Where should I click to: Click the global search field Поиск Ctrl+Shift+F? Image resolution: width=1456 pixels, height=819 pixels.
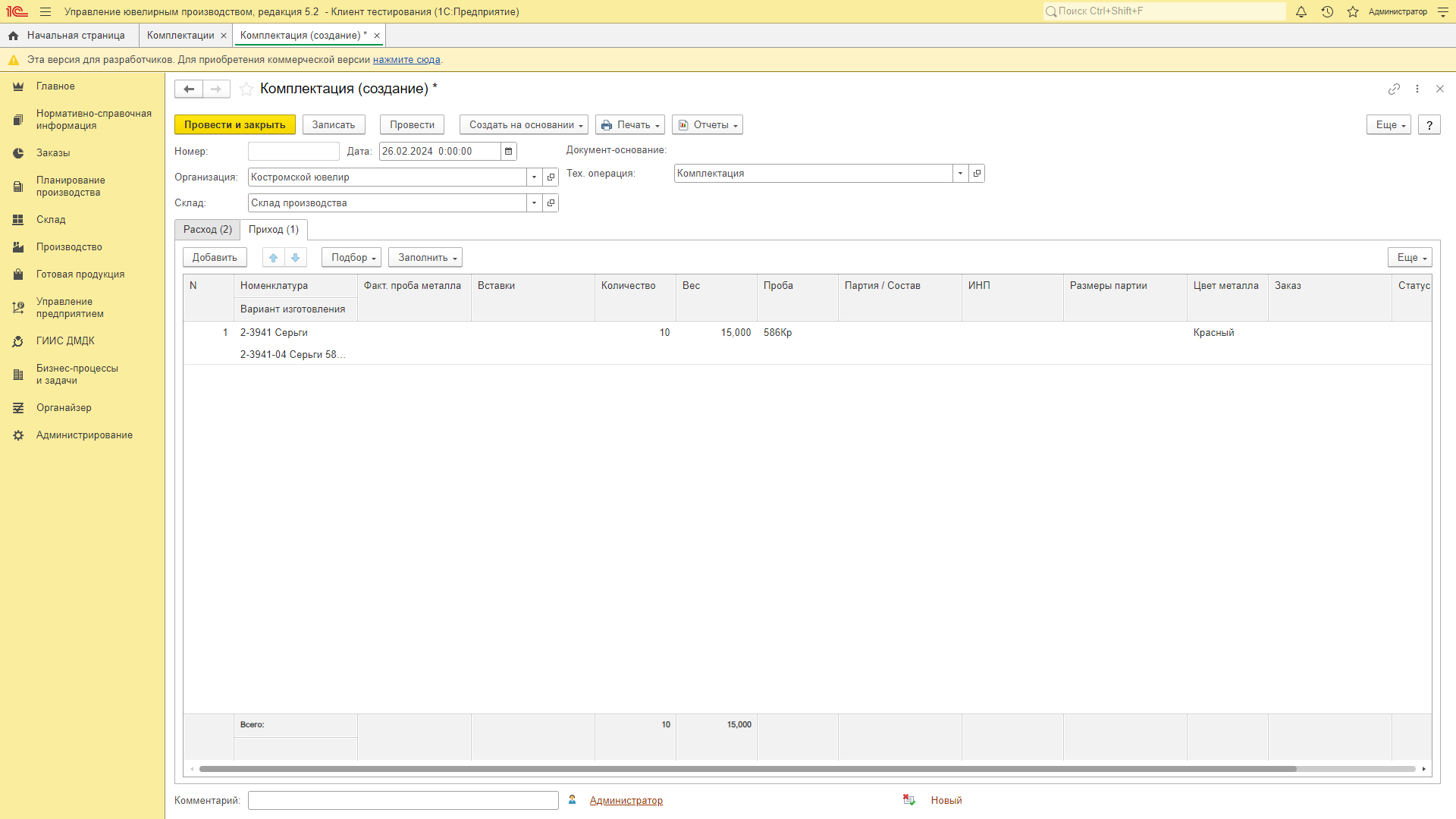(1164, 11)
